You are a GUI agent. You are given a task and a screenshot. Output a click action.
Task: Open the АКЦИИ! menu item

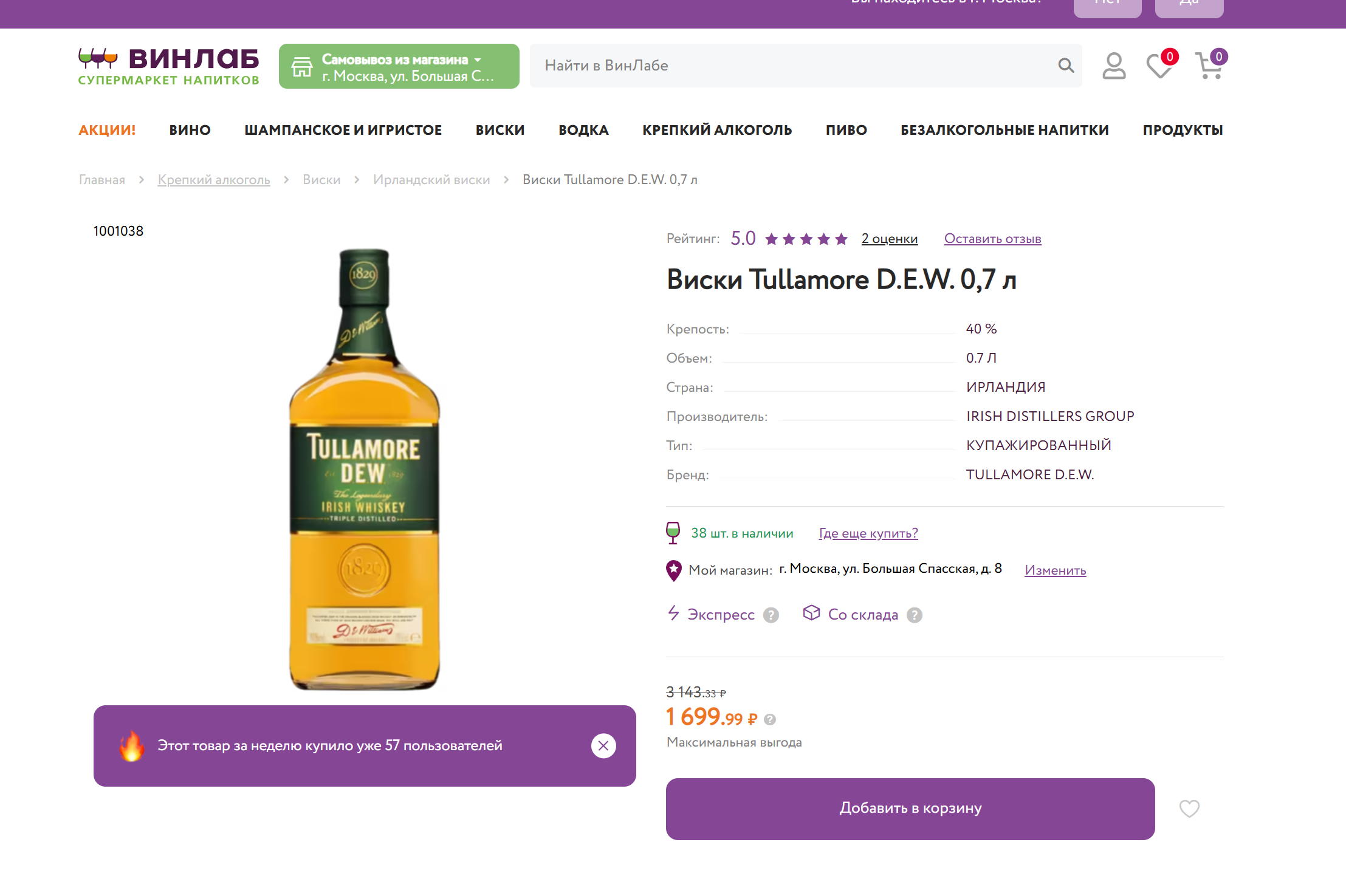click(x=107, y=130)
